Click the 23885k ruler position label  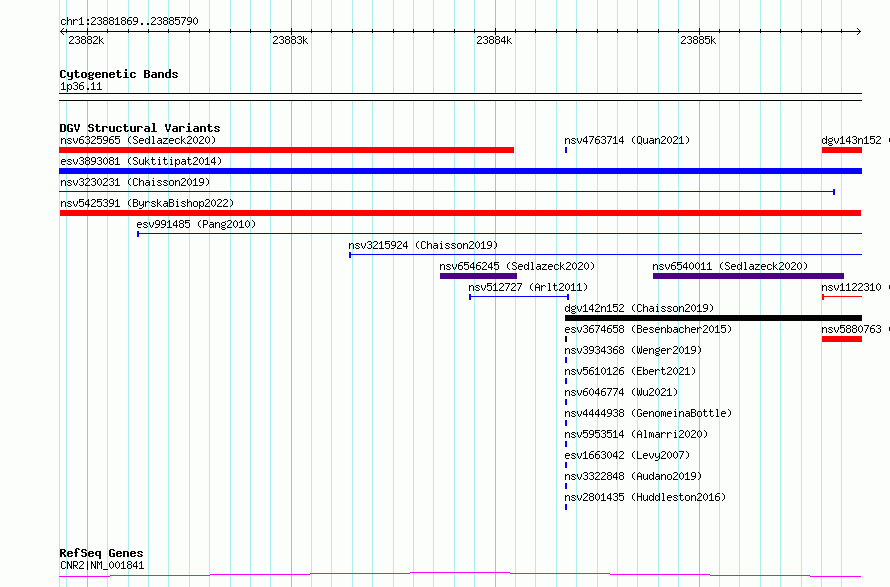pyautogui.click(x=698, y=40)
